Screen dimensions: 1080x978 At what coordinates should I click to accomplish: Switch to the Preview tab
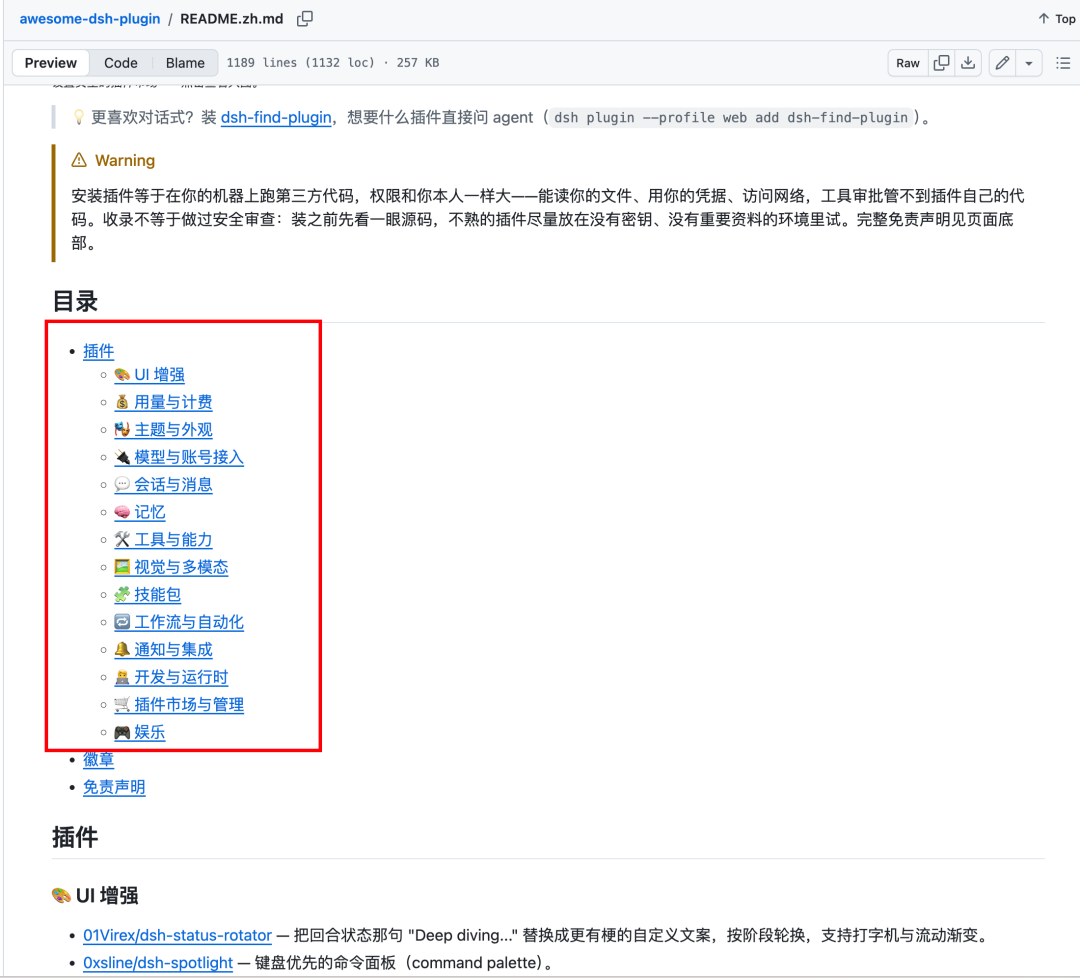tap(50, 63)
